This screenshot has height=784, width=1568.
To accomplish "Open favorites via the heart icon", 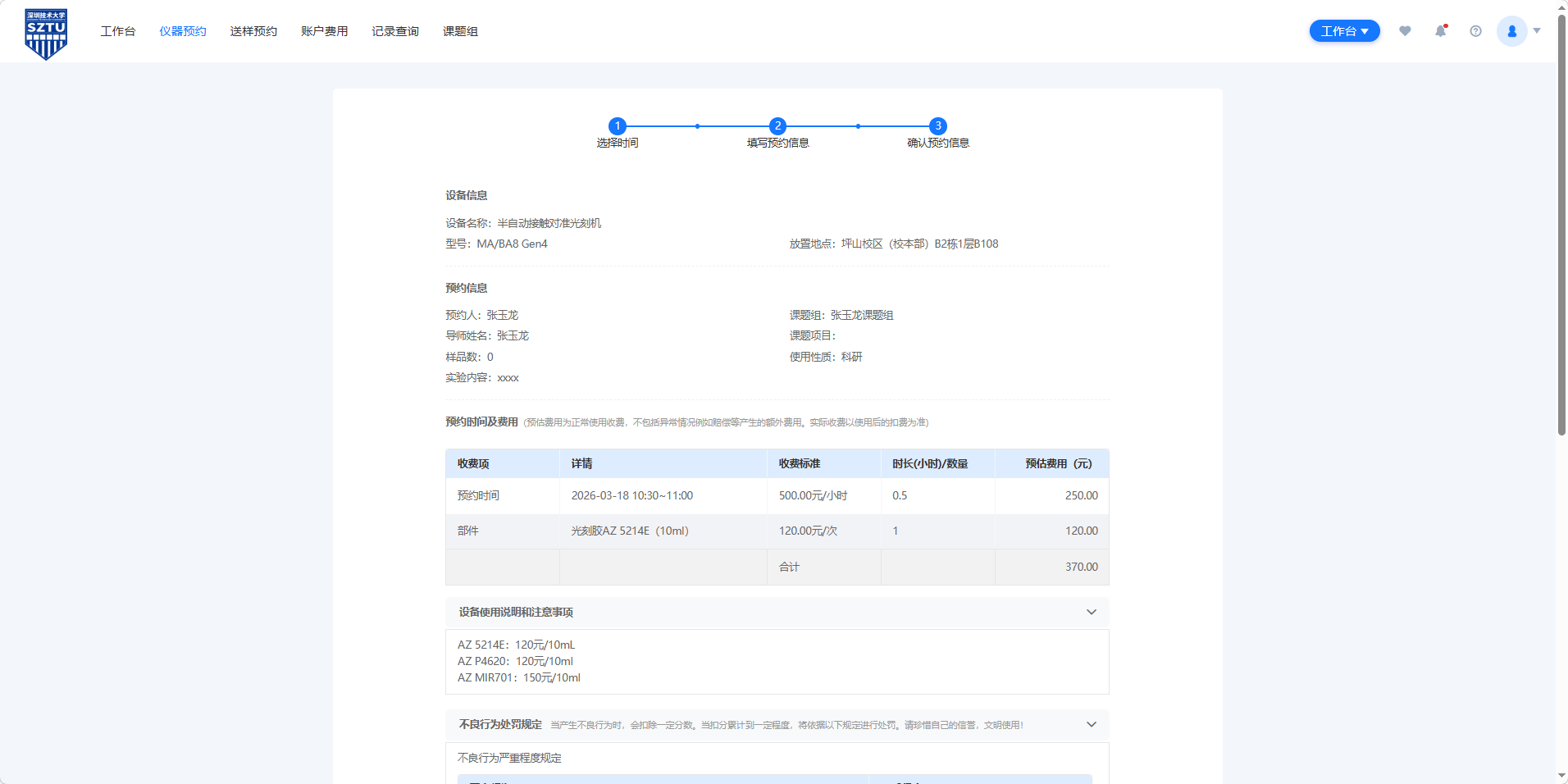I will click(1405, 31).
